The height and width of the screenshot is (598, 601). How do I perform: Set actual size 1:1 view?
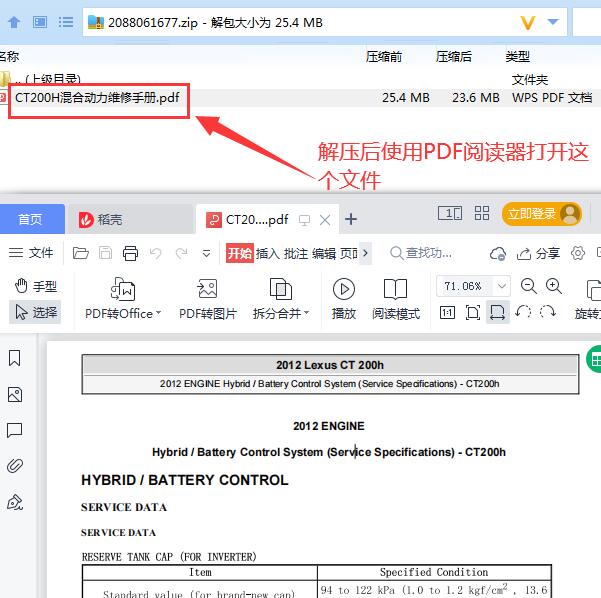447,313
